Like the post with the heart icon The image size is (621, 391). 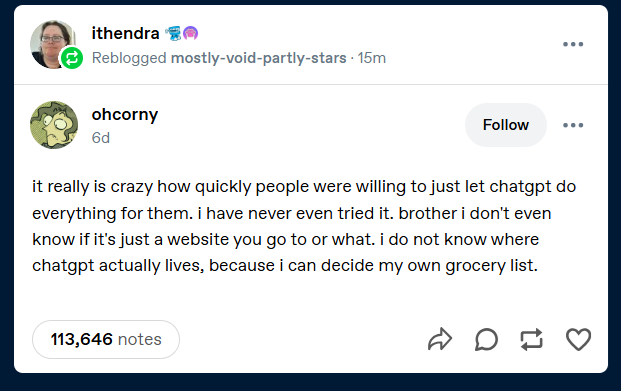click(578, 340)
